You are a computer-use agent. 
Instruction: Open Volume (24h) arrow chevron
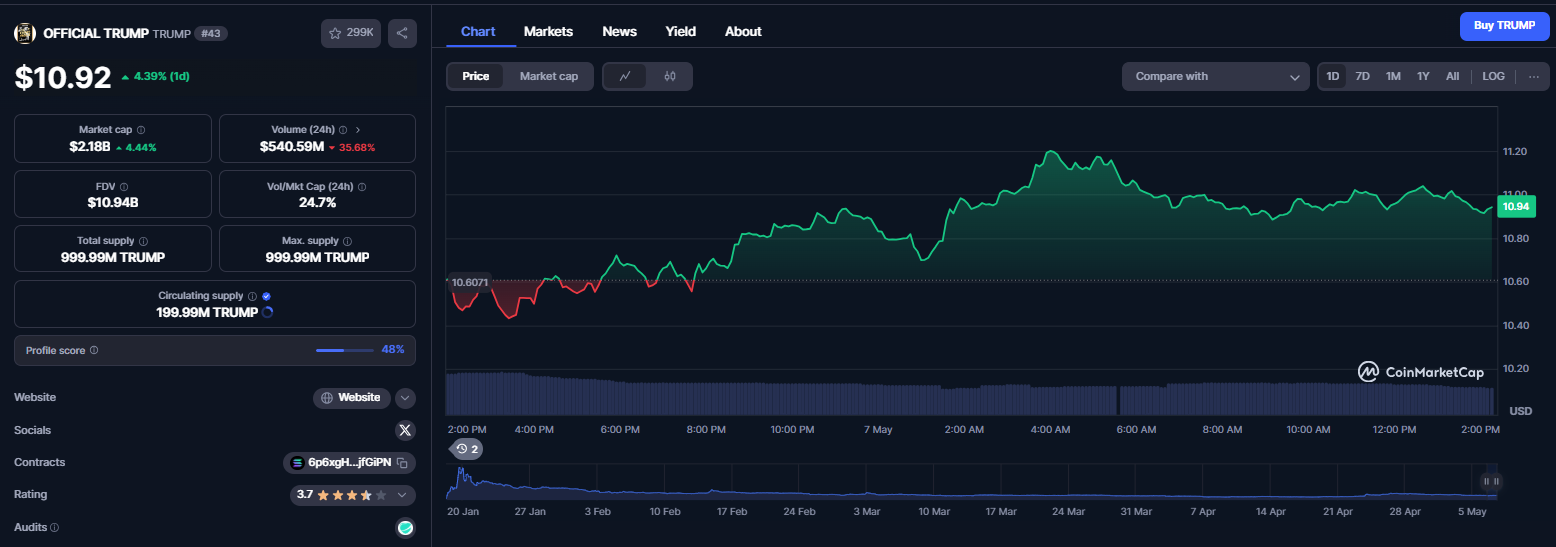point(358,130)
